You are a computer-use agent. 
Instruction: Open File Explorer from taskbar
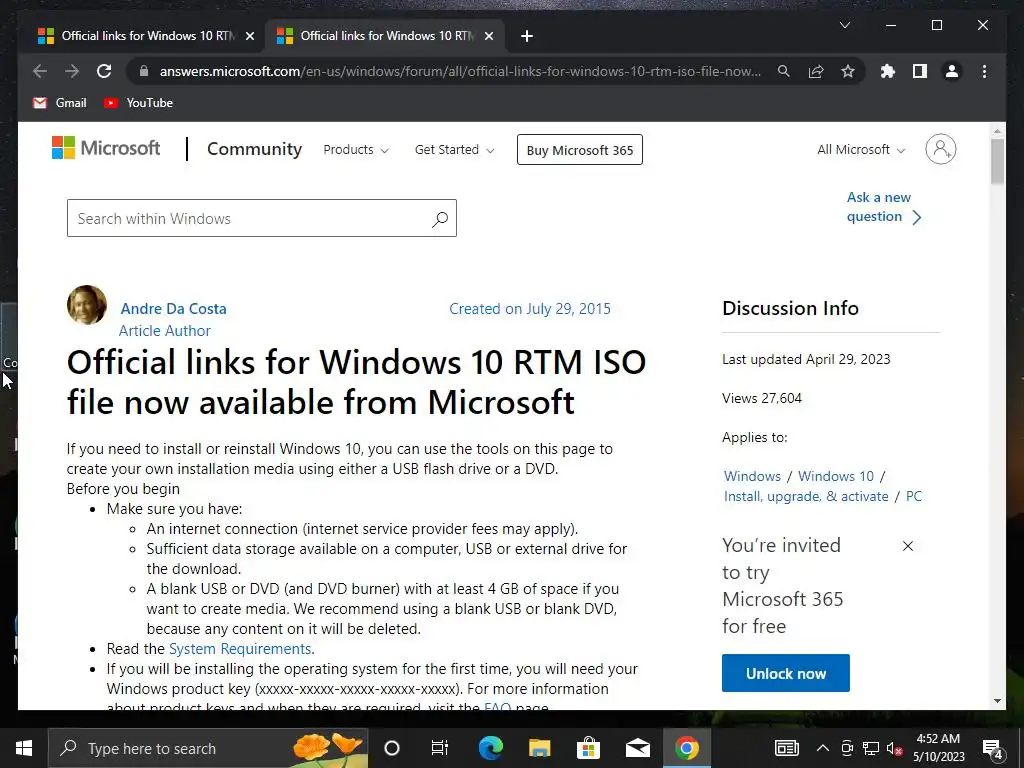(x=539, y=748)
